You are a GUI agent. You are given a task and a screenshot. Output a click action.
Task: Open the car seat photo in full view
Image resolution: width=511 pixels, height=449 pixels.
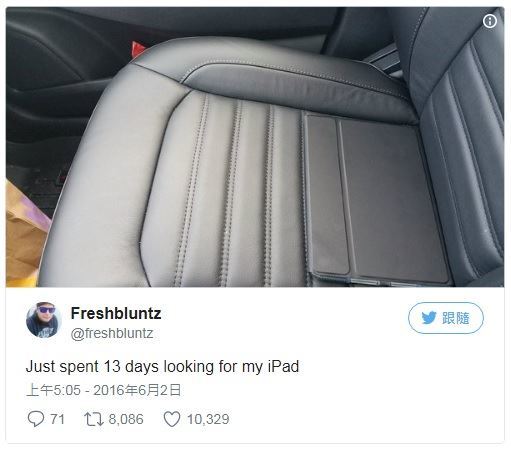tap(255, 147)
